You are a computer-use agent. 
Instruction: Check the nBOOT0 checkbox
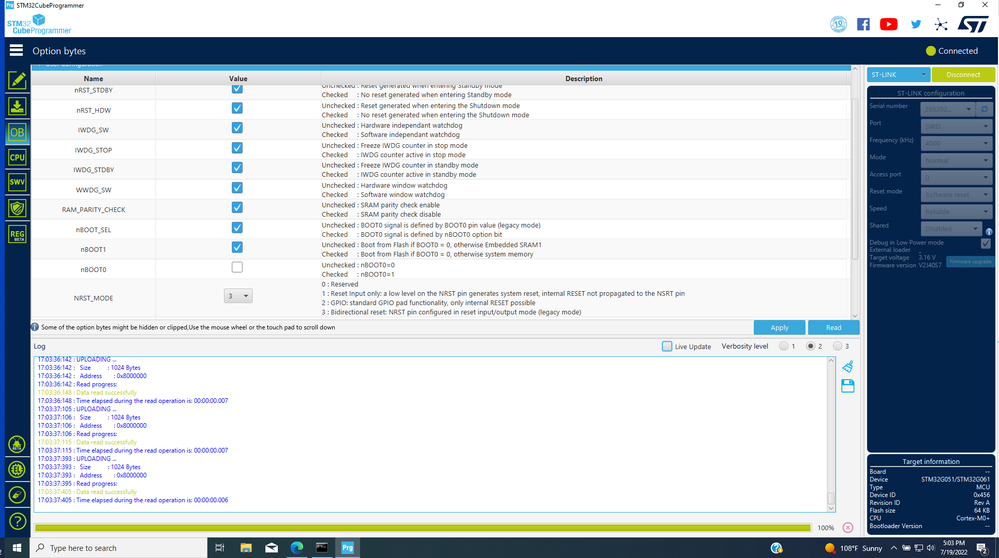click(237, 267)
